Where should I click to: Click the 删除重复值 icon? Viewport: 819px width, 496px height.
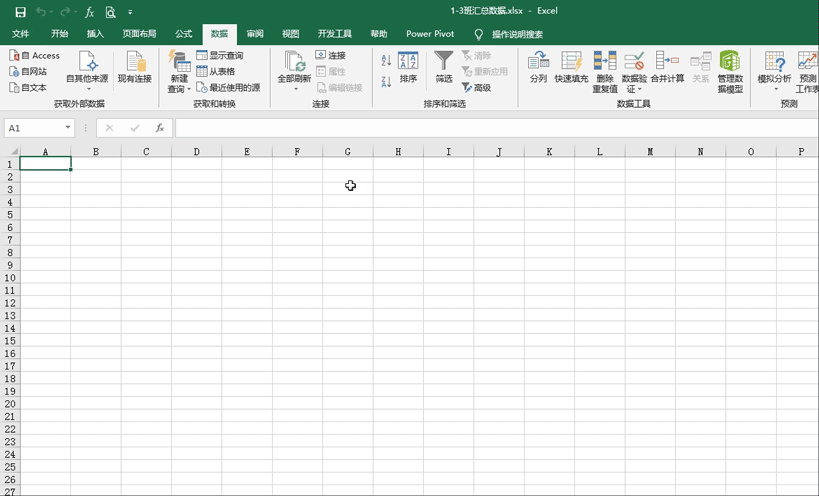pyautogui.click(x=605, y=61)
